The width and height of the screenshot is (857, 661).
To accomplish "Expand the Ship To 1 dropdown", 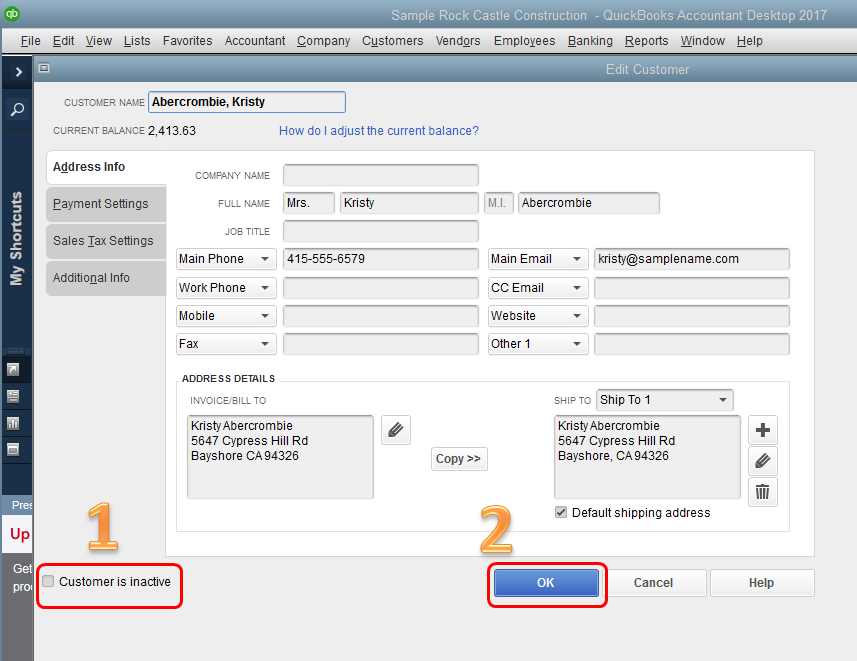I will tap(665, 400).
